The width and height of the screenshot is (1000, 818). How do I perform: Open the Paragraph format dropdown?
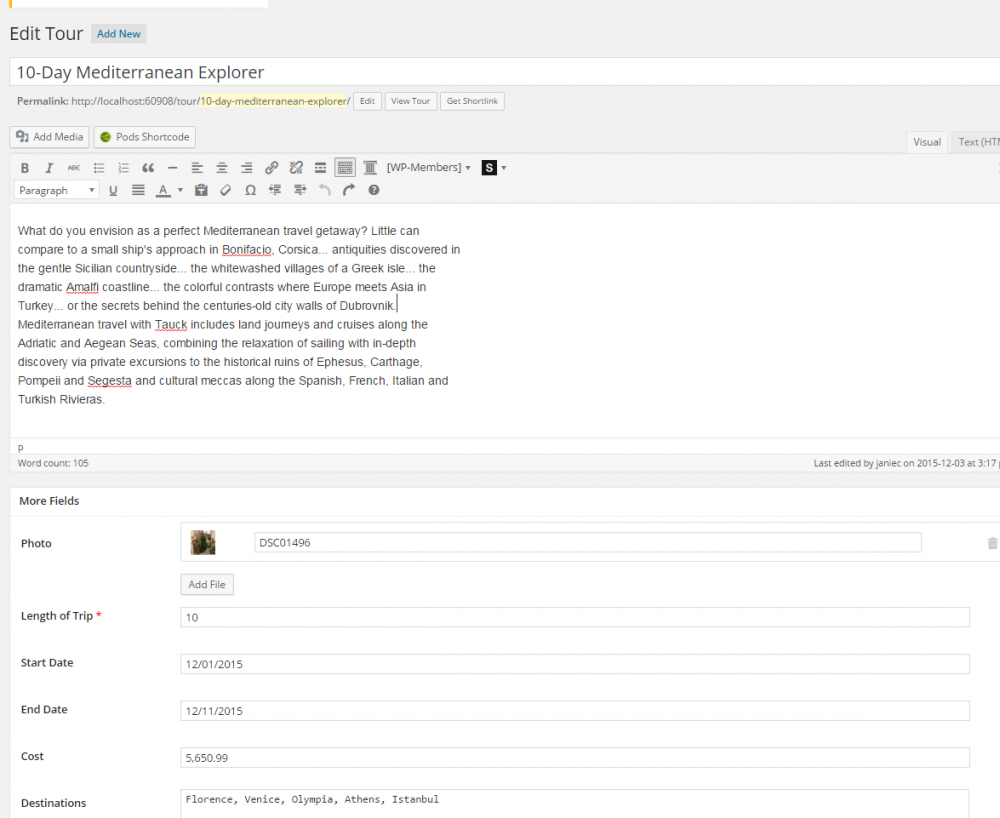tap(57, 190)
